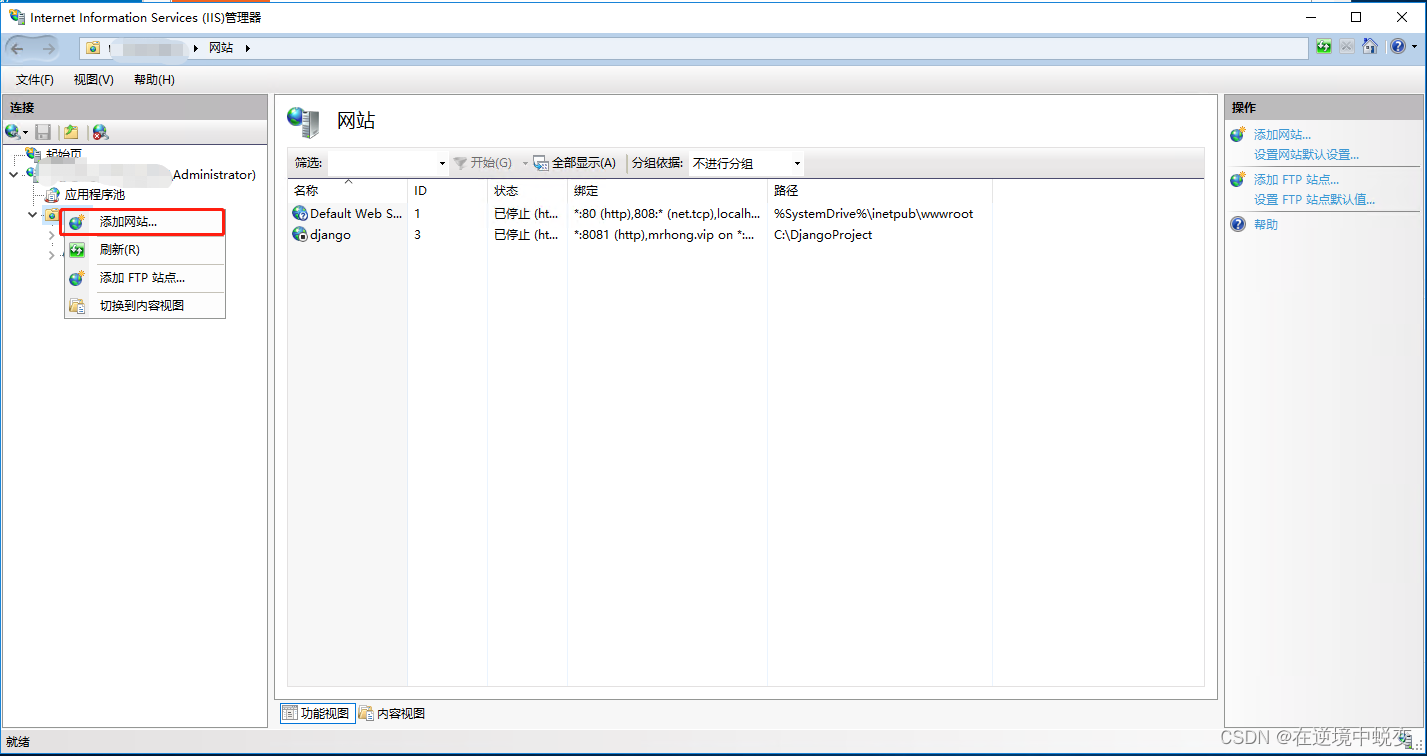Click the 网站 segment in the address bar

click(221, 47)
